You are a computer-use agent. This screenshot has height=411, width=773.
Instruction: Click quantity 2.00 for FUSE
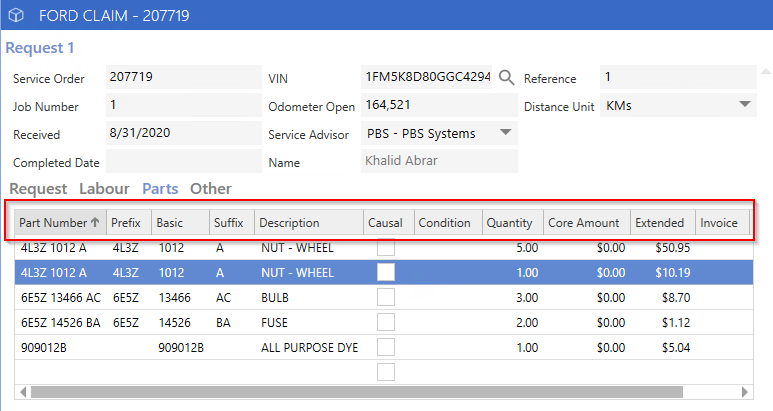(x=527, y=323)
